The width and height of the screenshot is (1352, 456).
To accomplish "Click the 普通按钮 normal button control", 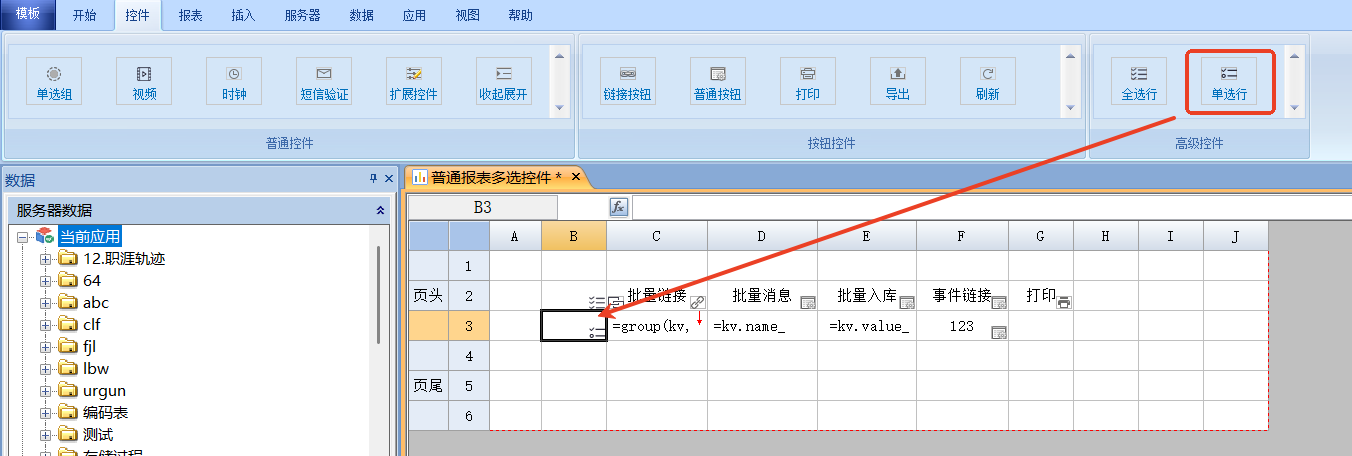I will (717, 82).
